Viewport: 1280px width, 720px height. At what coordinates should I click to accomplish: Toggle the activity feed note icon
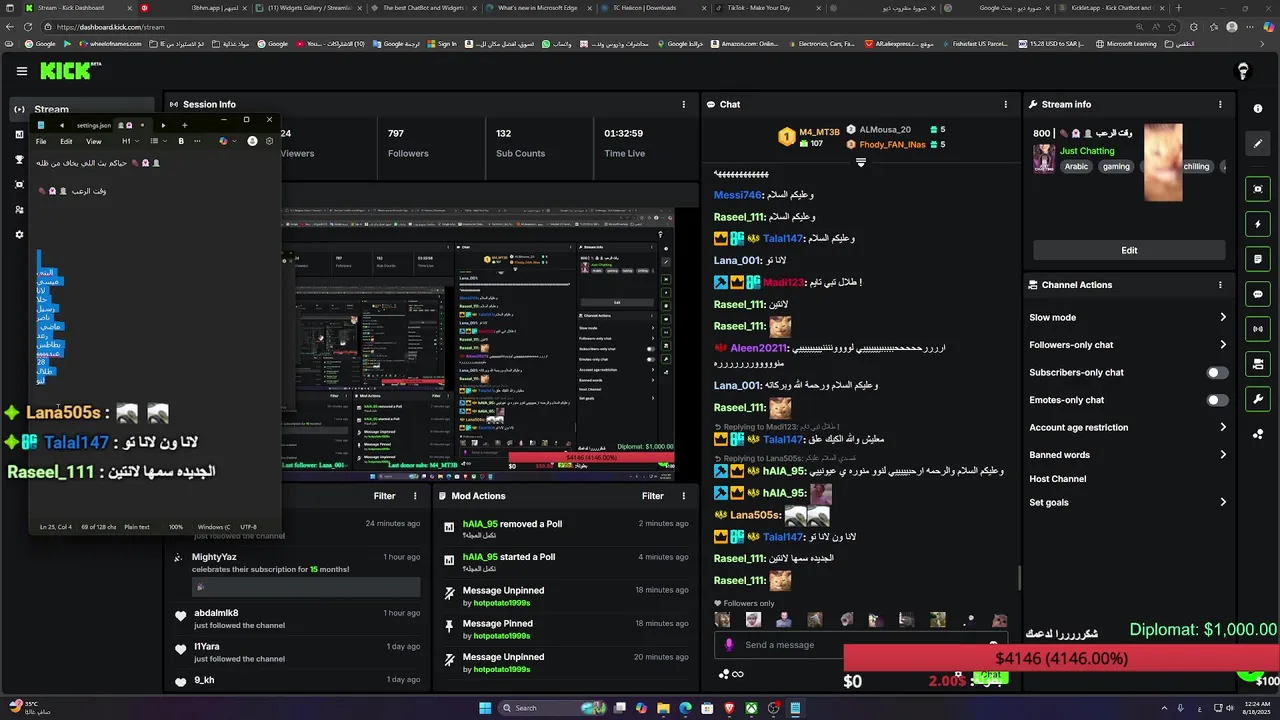click(x=1258, y=259)
